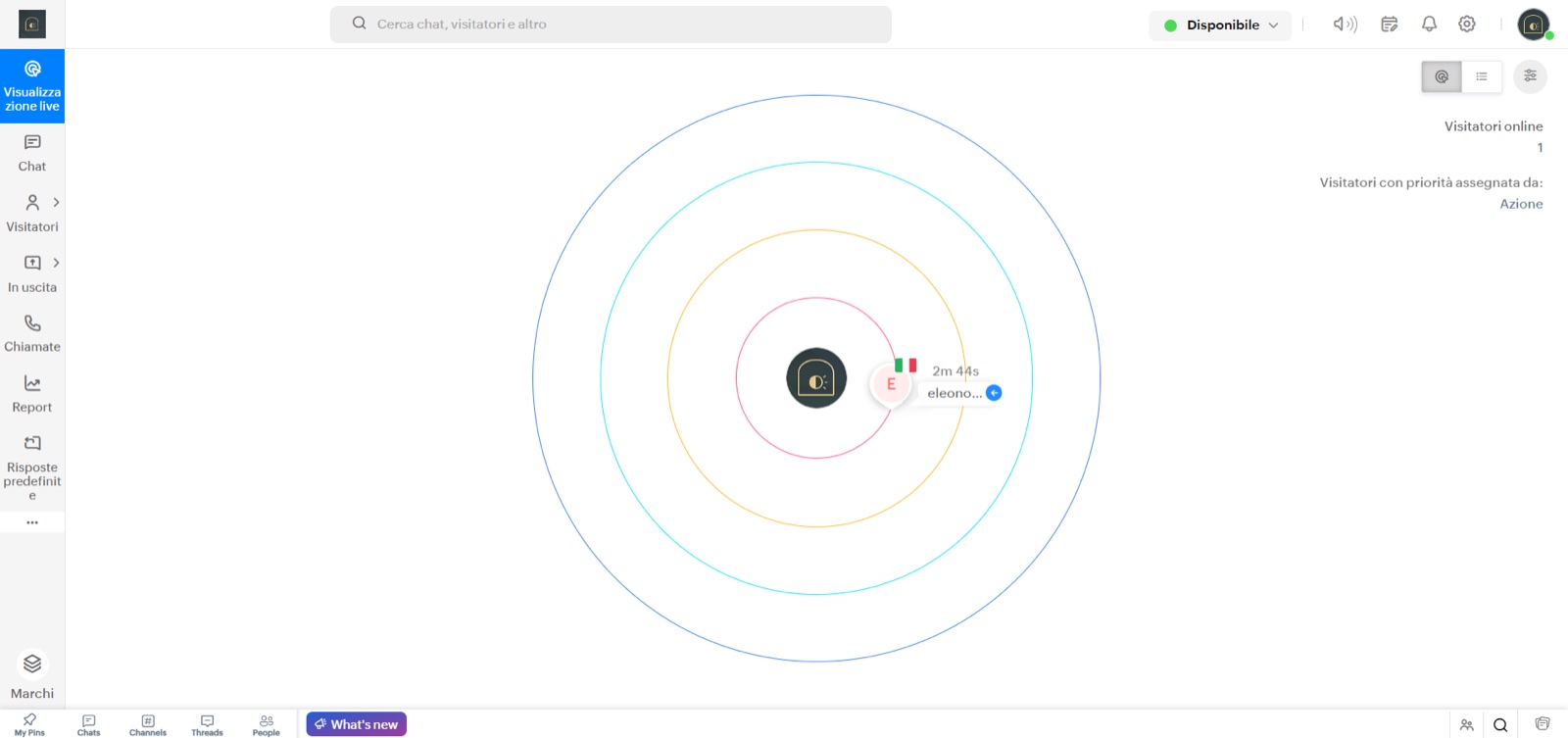
Task: Expand the In uscita submenu chevron
Action: pos(56,263)
